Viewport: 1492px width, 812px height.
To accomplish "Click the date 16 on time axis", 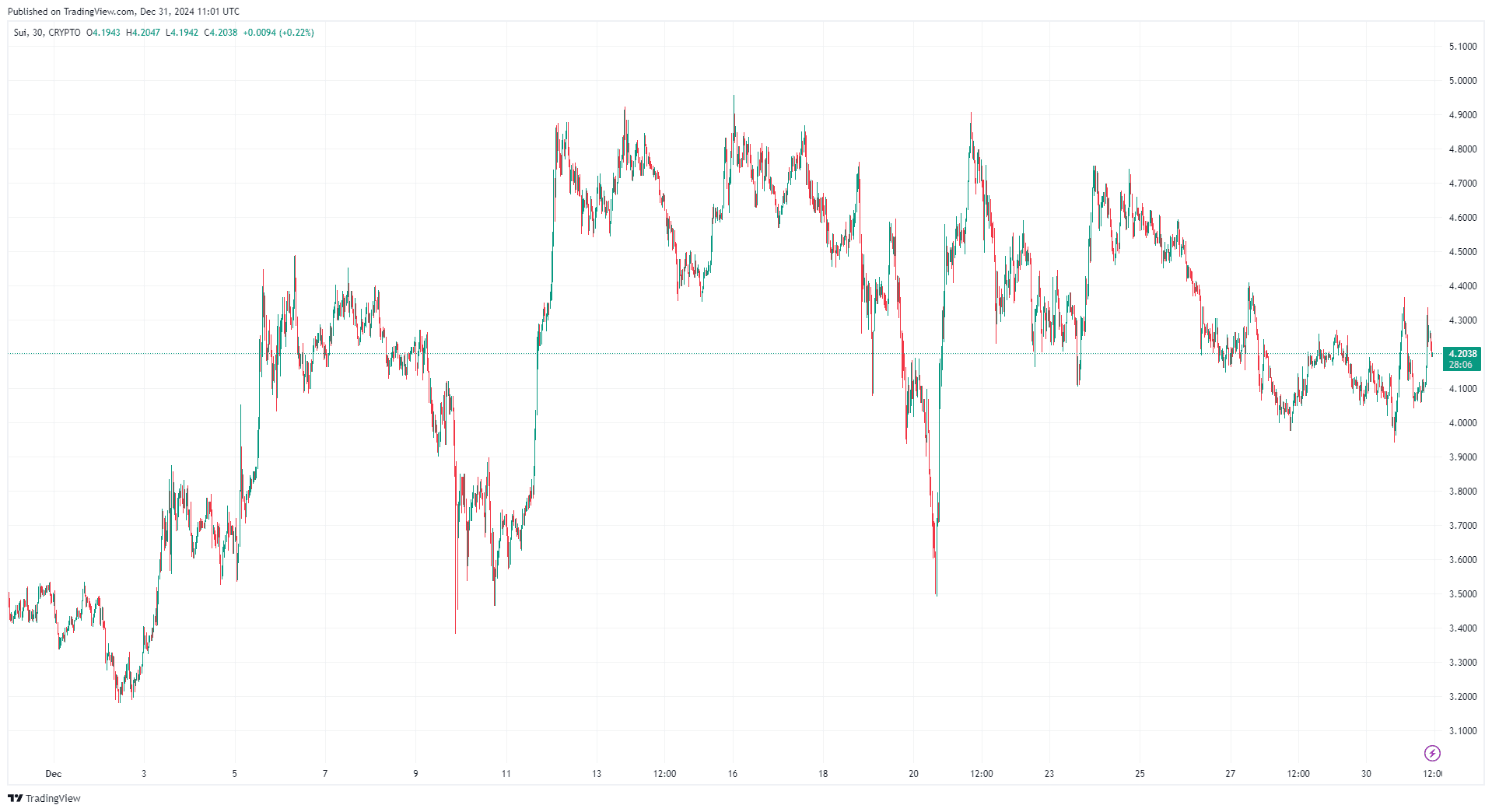I will coord(733,774).
